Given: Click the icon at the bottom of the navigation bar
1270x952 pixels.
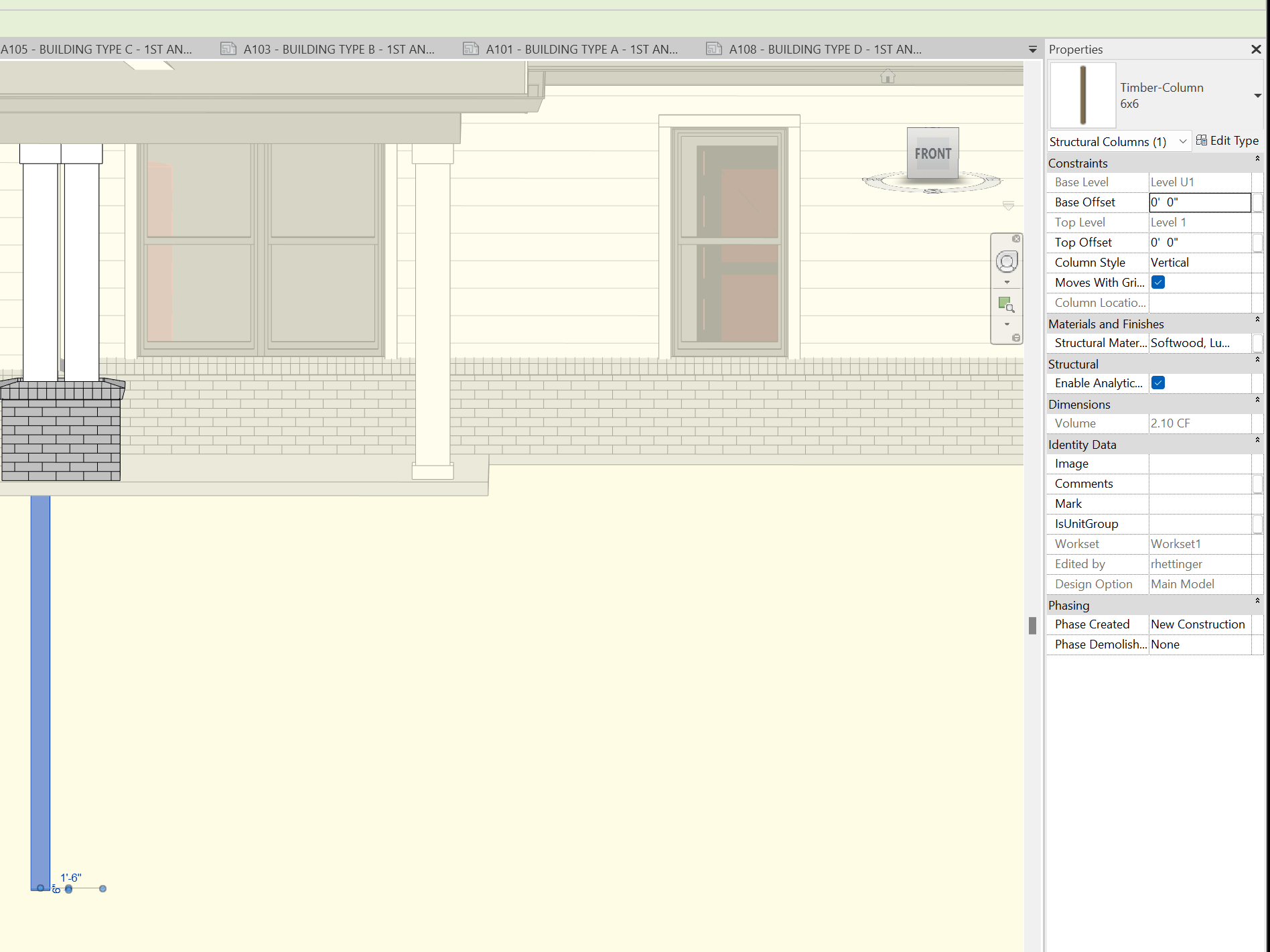Looking at the screenshot, I should pyautogui.click(x=1015, y=338).
